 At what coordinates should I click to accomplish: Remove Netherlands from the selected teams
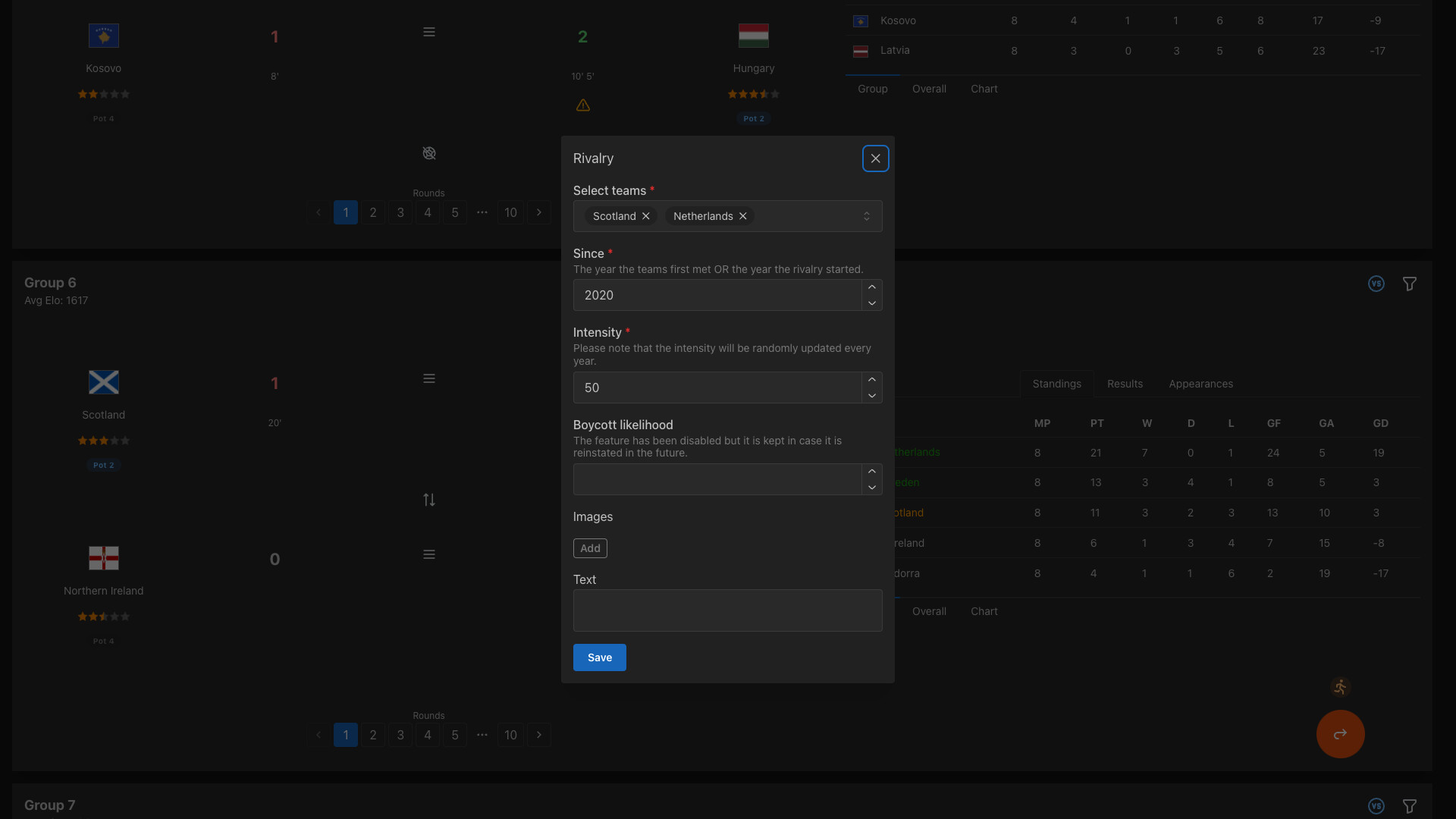(x=742, y=216)
